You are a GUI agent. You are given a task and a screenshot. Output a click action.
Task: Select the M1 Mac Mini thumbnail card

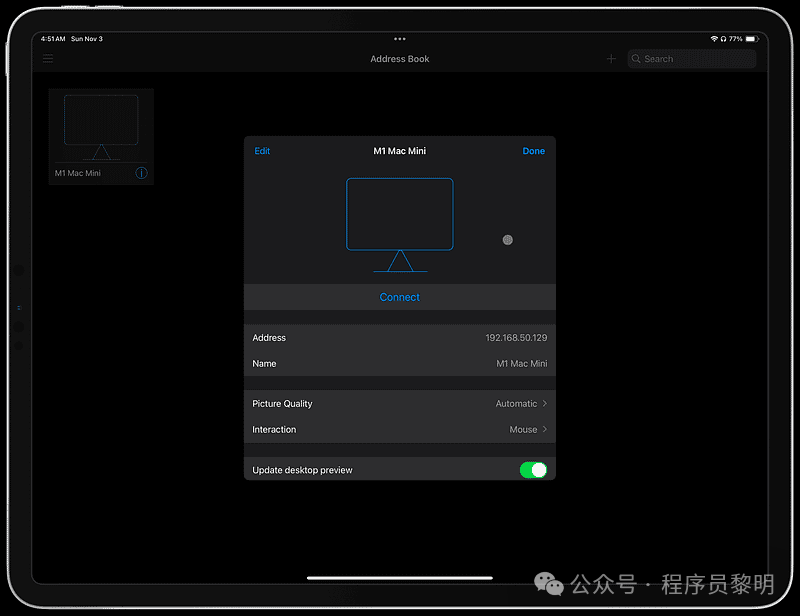pos(101,136)
